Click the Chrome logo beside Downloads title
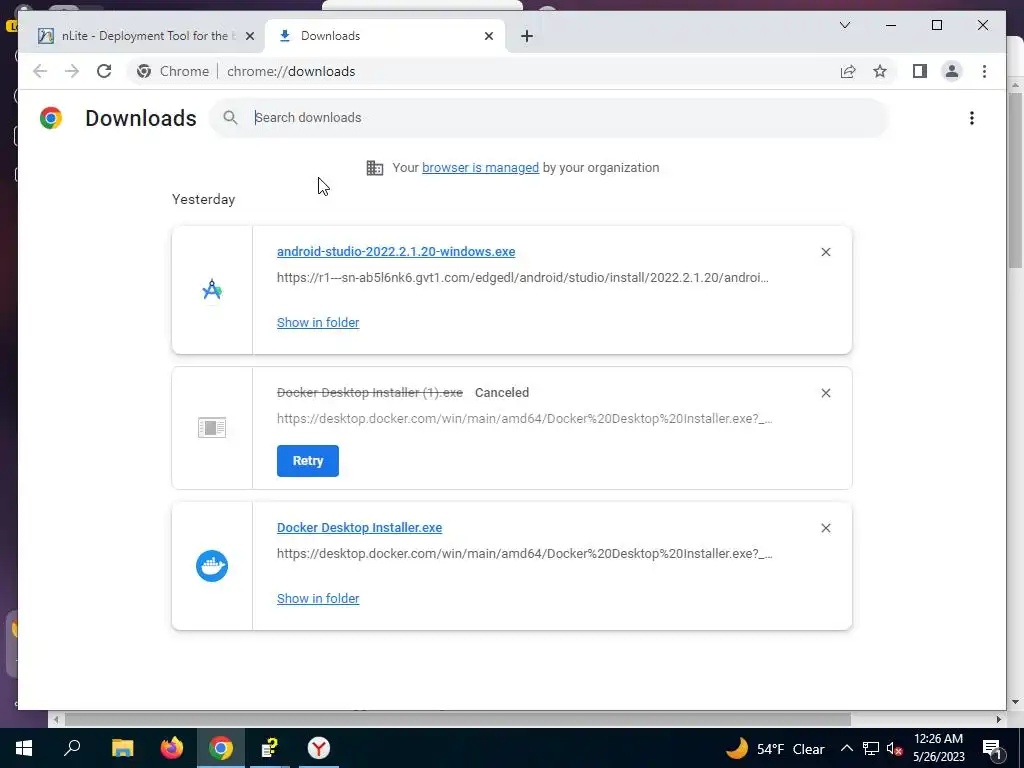The width and height of the screenshot is (1024, 768). tap(51, 118)
